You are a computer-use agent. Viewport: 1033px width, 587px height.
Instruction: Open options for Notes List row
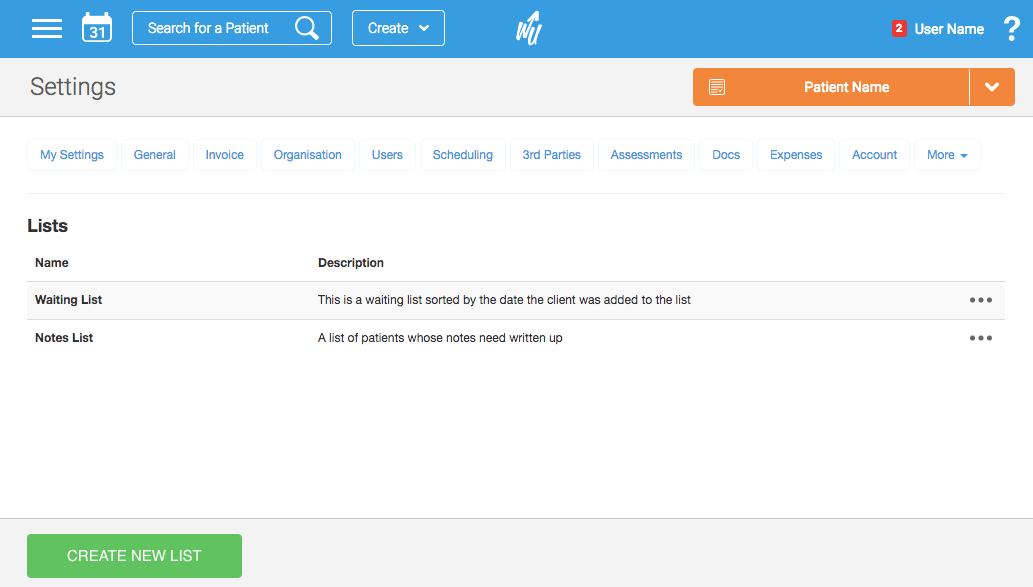click(x=980, y=338)
